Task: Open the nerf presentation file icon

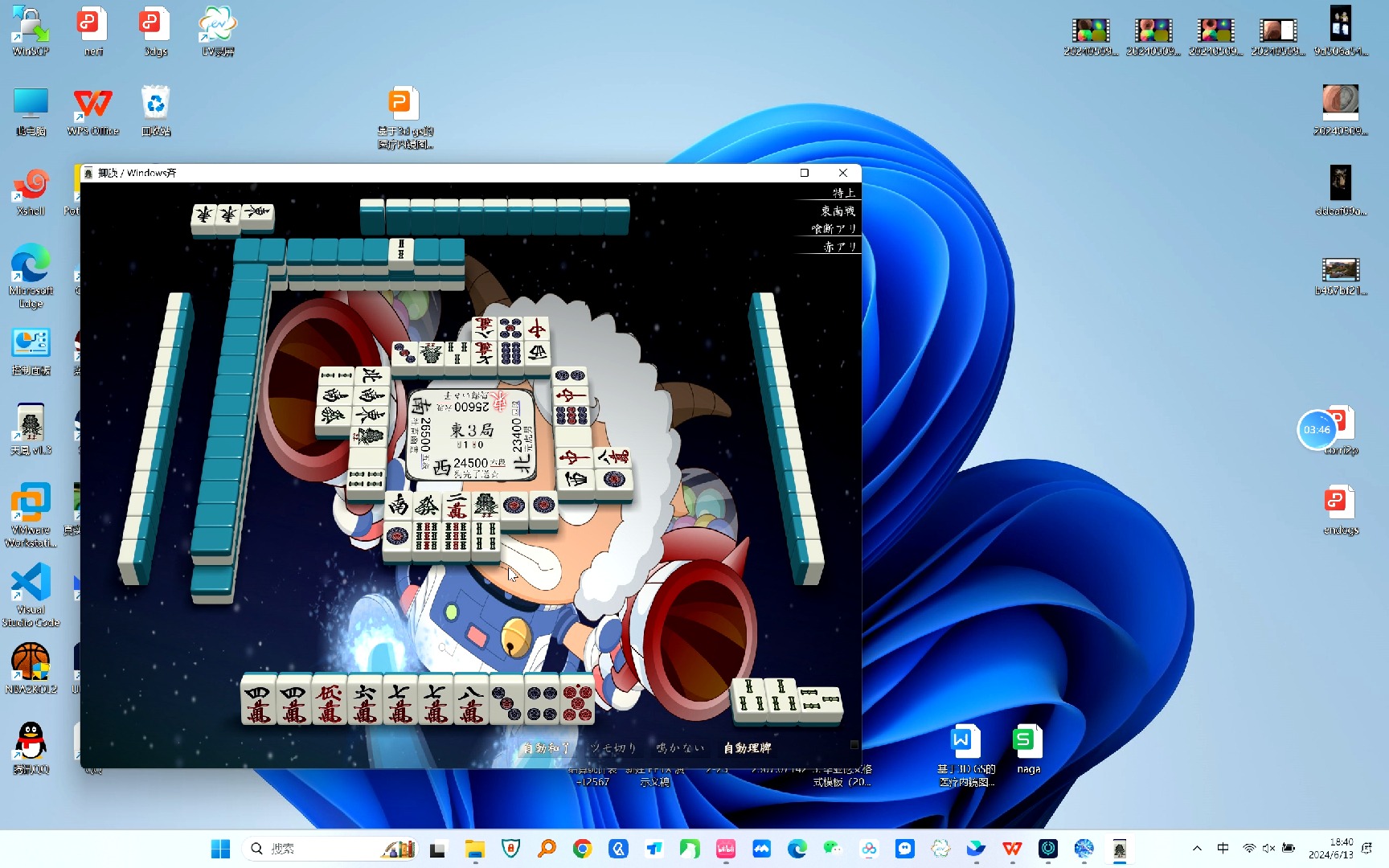Action: [93, 31]
